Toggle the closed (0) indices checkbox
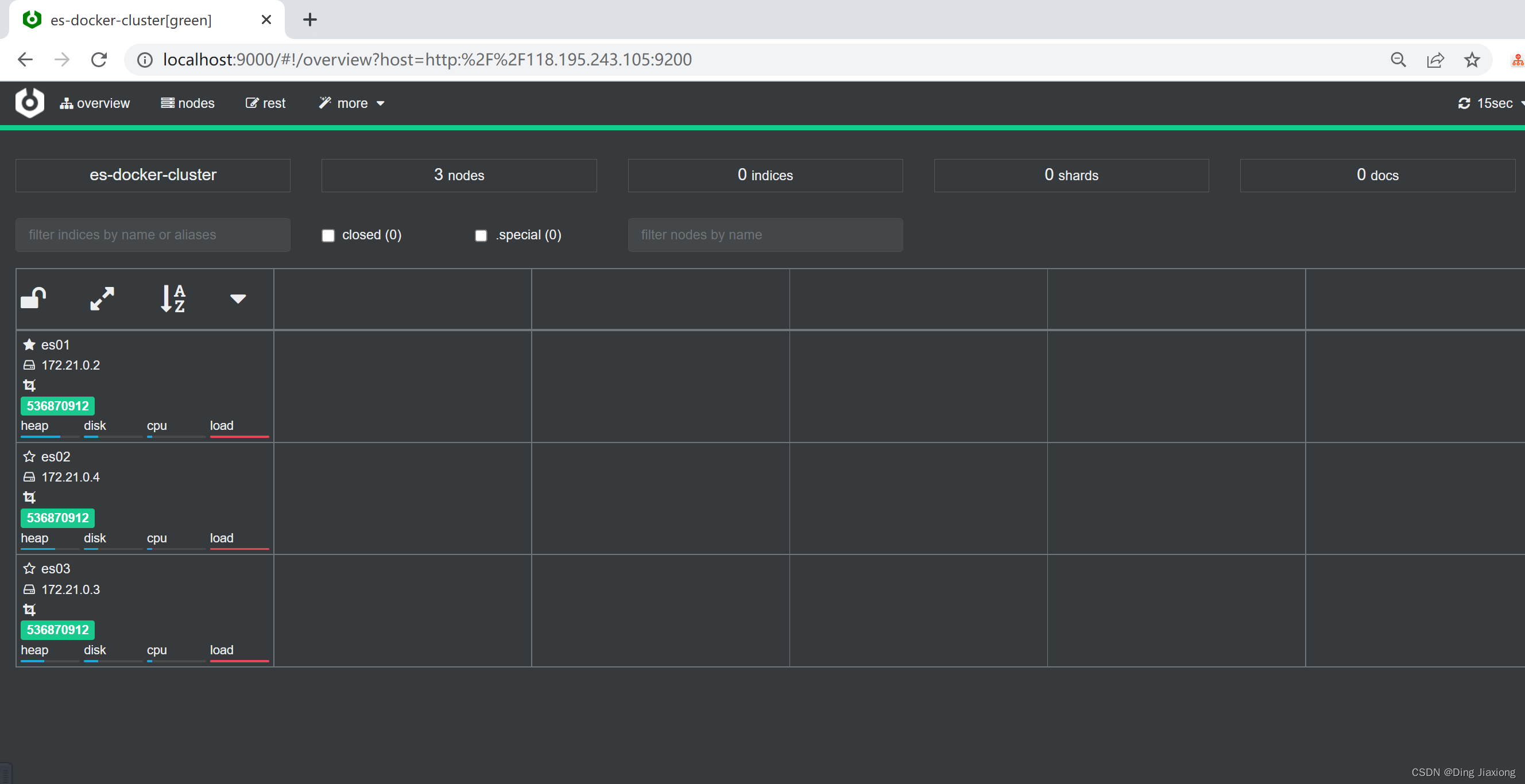This screenshot has width=1525, height=784. (328, 235)
